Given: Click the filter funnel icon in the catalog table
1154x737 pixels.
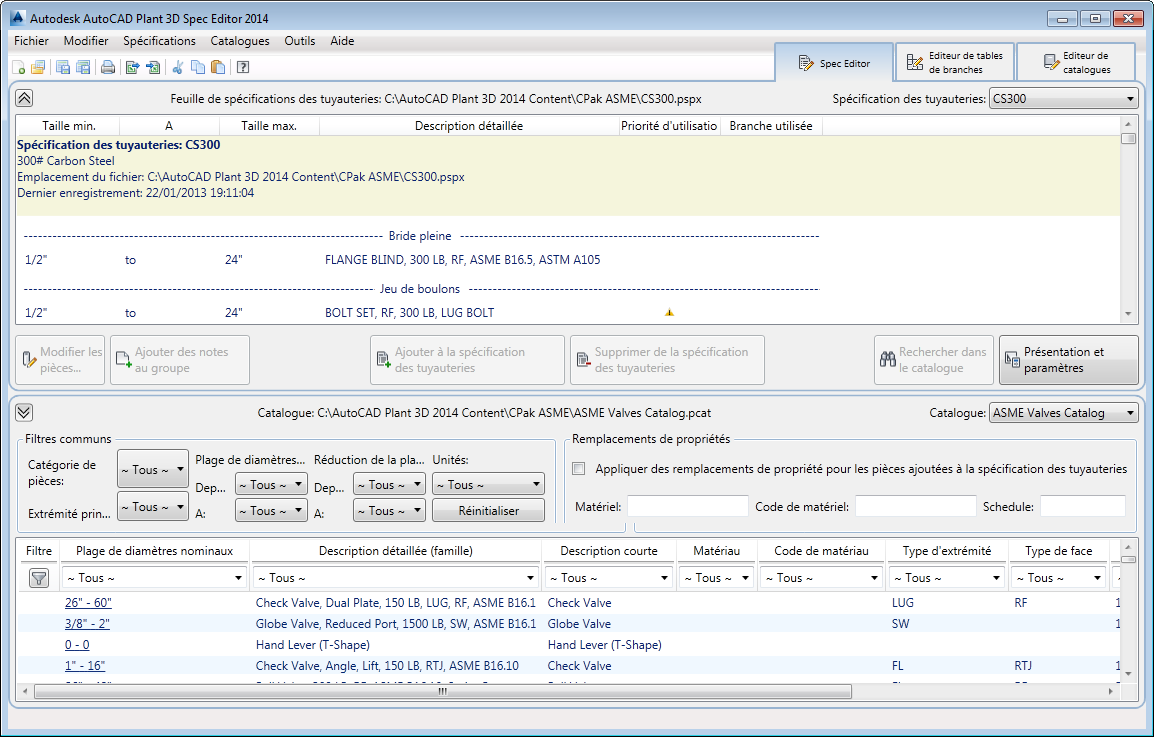Looking at the screenshot, I should (x=39, y=579).
